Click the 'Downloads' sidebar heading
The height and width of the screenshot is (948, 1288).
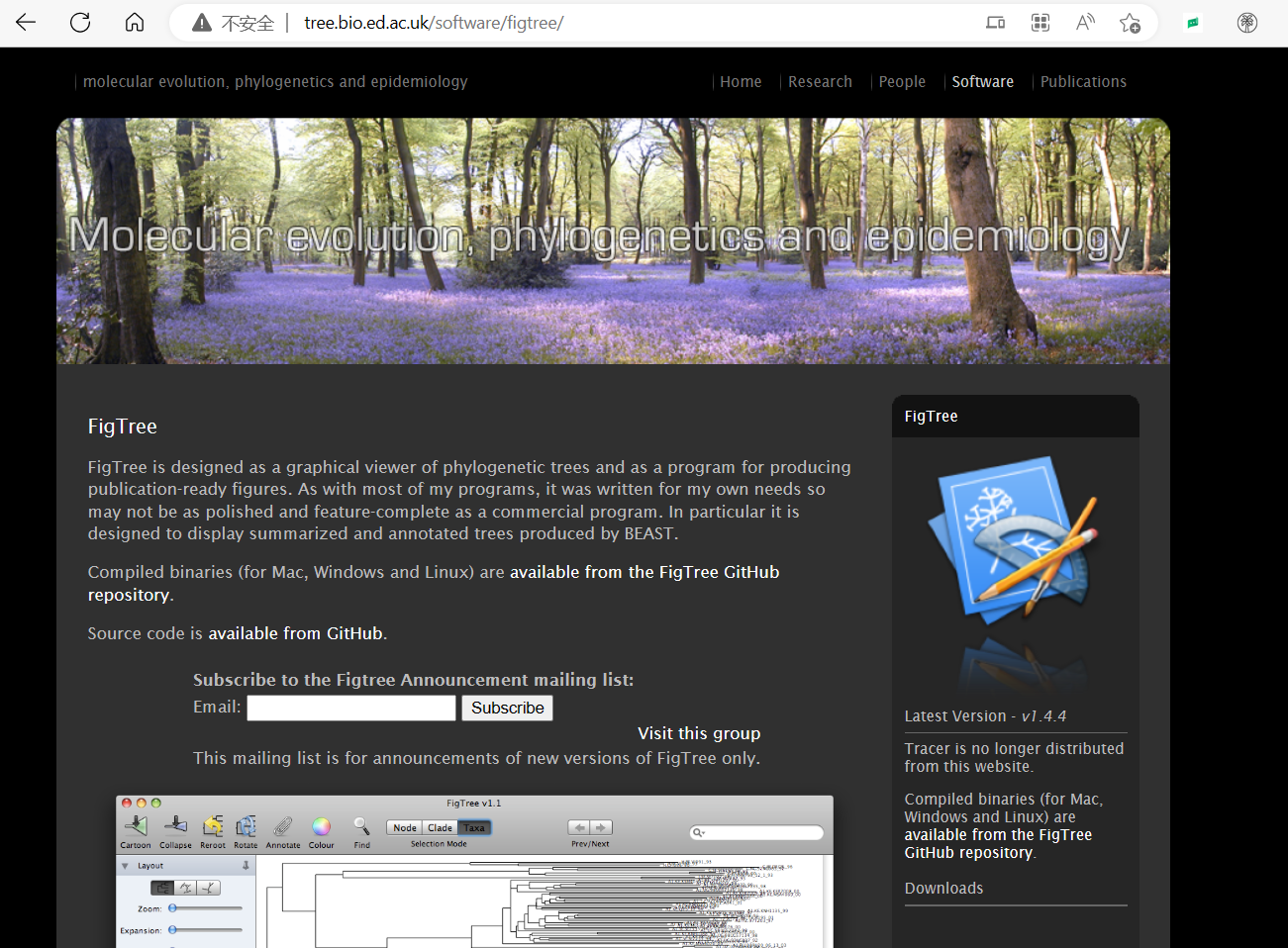(x=943, y=889)
